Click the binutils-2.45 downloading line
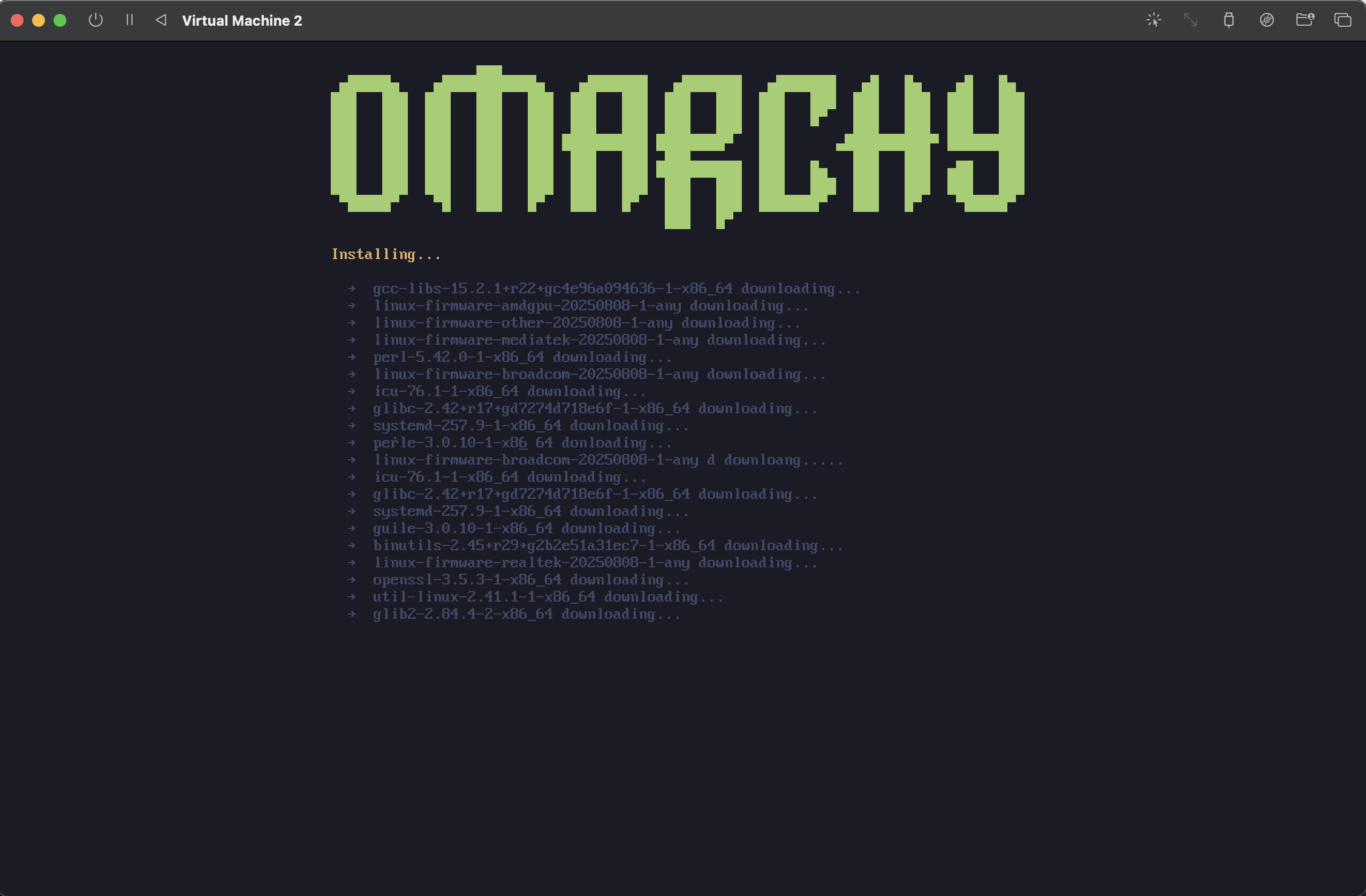 tap(607, 545)
